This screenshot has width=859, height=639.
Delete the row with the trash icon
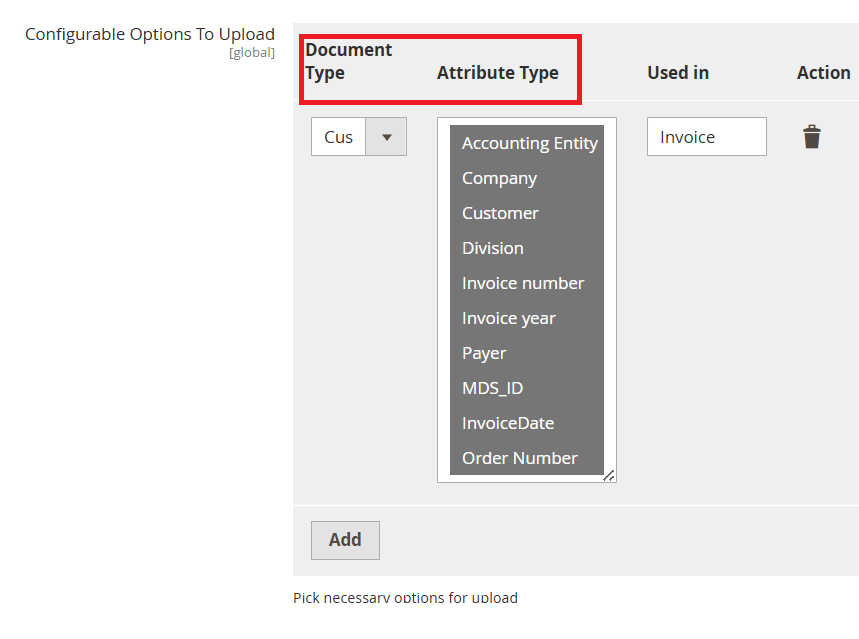click(x=811, y=137)
